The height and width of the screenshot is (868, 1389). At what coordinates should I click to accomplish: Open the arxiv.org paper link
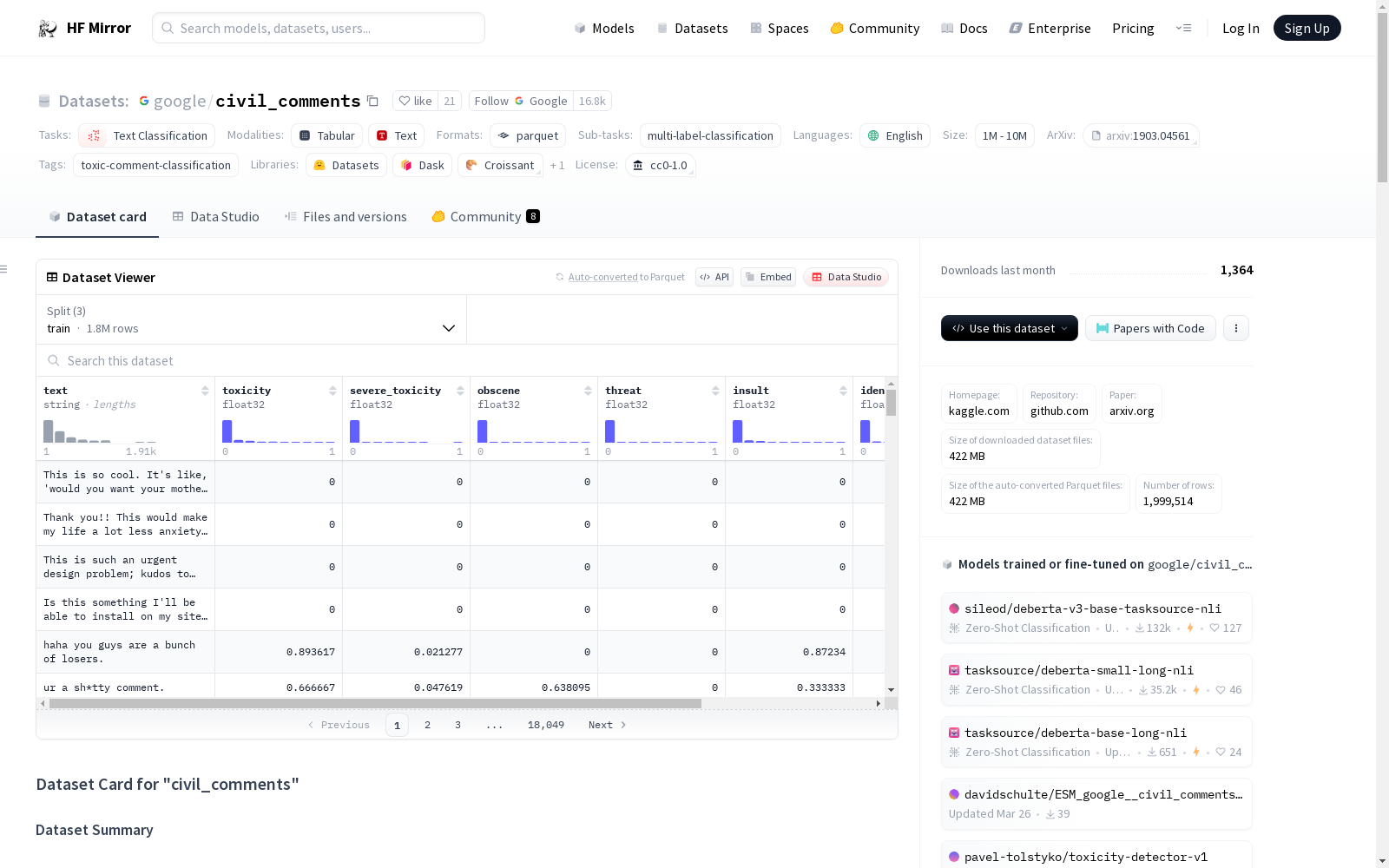pyautogui.click(x=1132, y=404)
